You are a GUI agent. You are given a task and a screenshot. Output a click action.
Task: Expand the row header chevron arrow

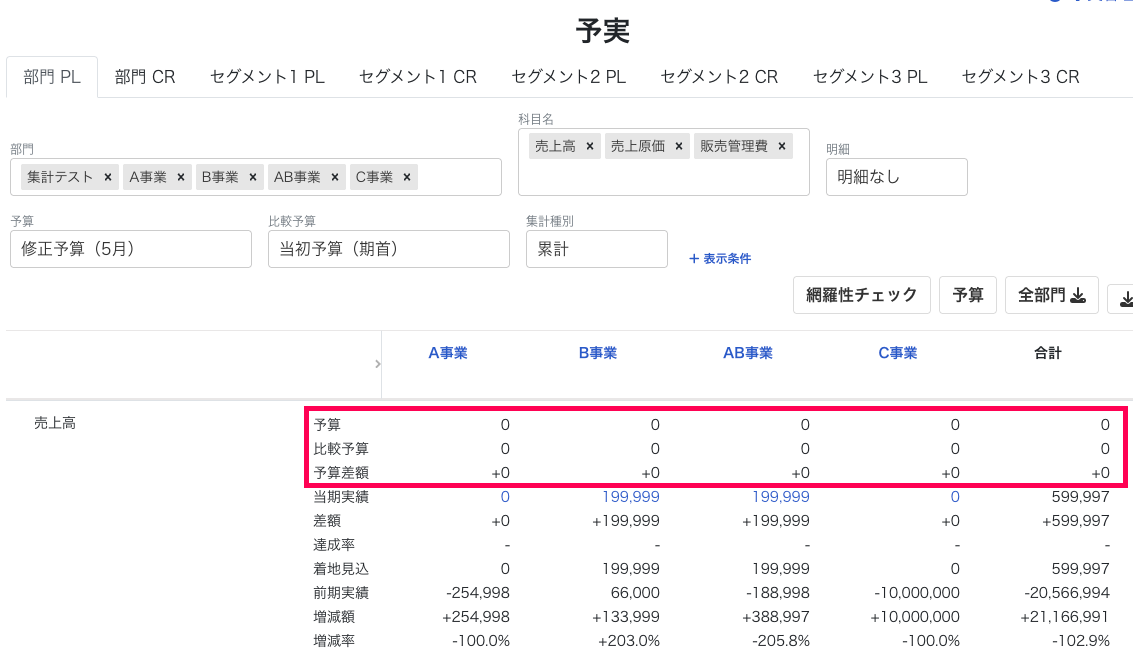point(378,364)
